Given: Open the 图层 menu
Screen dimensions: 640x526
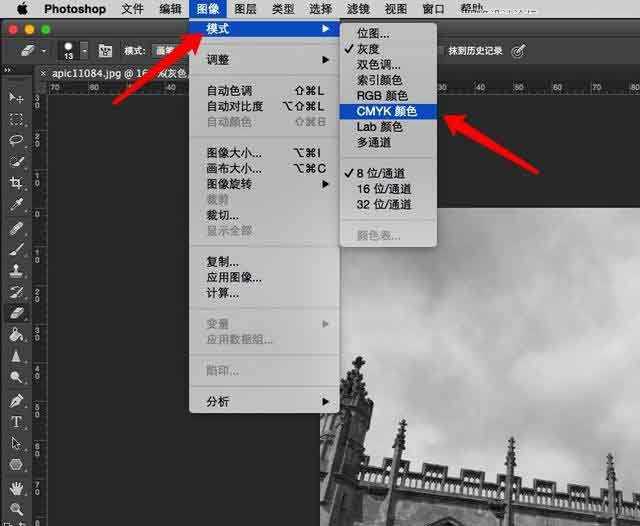Looking at the screenshot, I should (x=245, y=9).
